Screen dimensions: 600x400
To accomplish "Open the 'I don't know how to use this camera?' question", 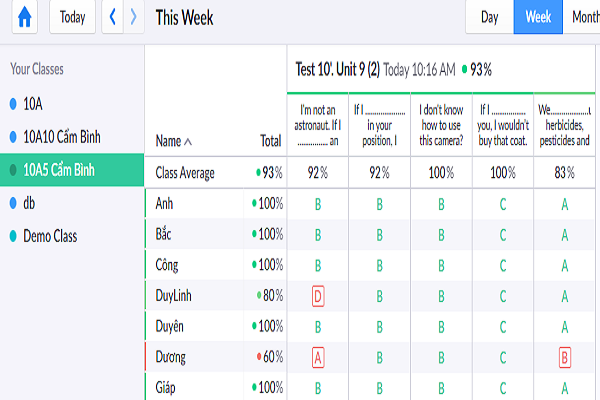I will [x=441, y=125].
